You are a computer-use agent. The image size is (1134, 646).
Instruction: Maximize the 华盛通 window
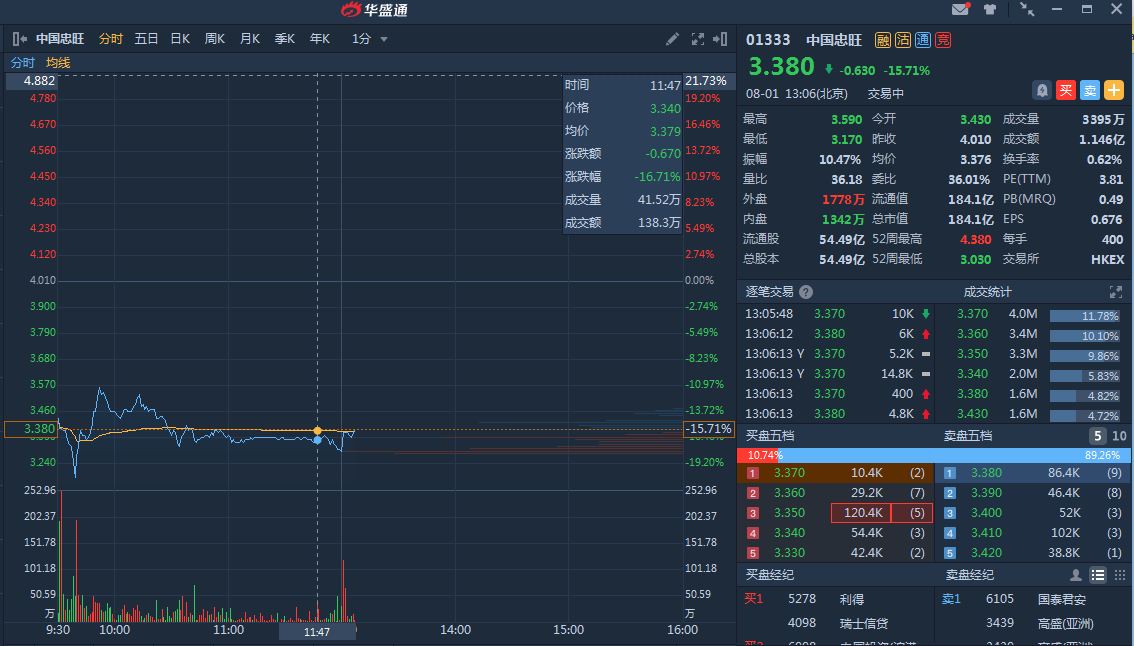pyautogui.click(x=1087, y=9)
